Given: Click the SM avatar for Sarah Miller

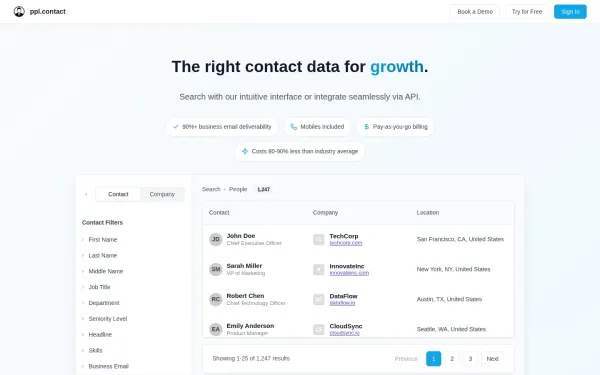Looking at the screenshot, I should tap(216, 269).
